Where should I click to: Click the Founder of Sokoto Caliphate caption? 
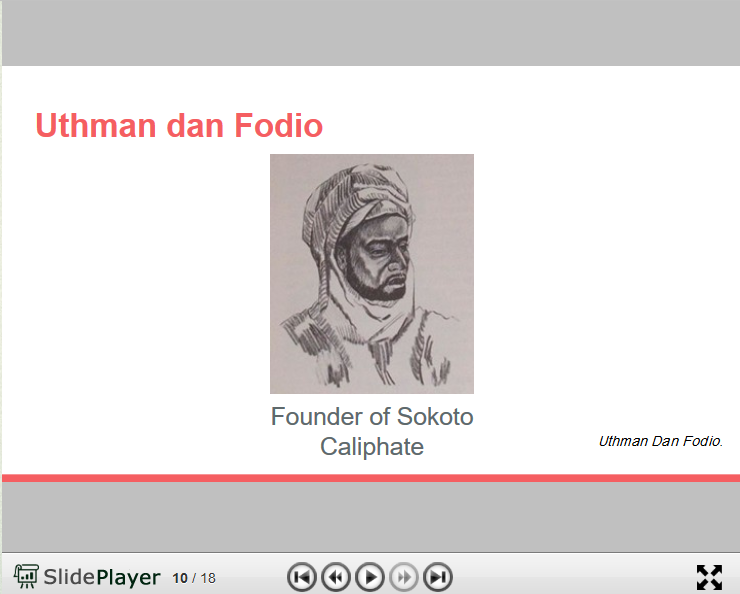click(x=372, y=431)
